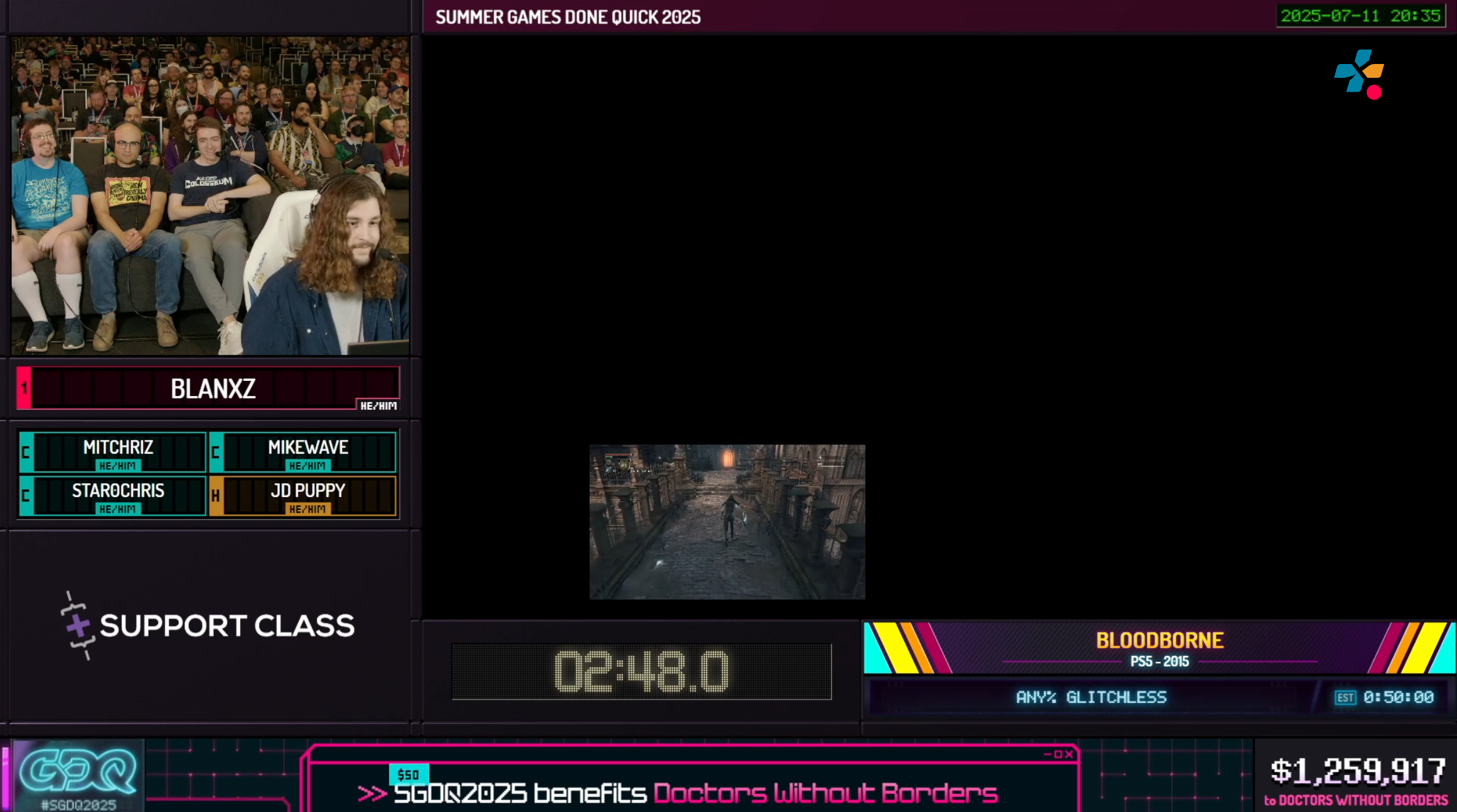Click the #SGDQ2025 hashtag

[78, 804]
